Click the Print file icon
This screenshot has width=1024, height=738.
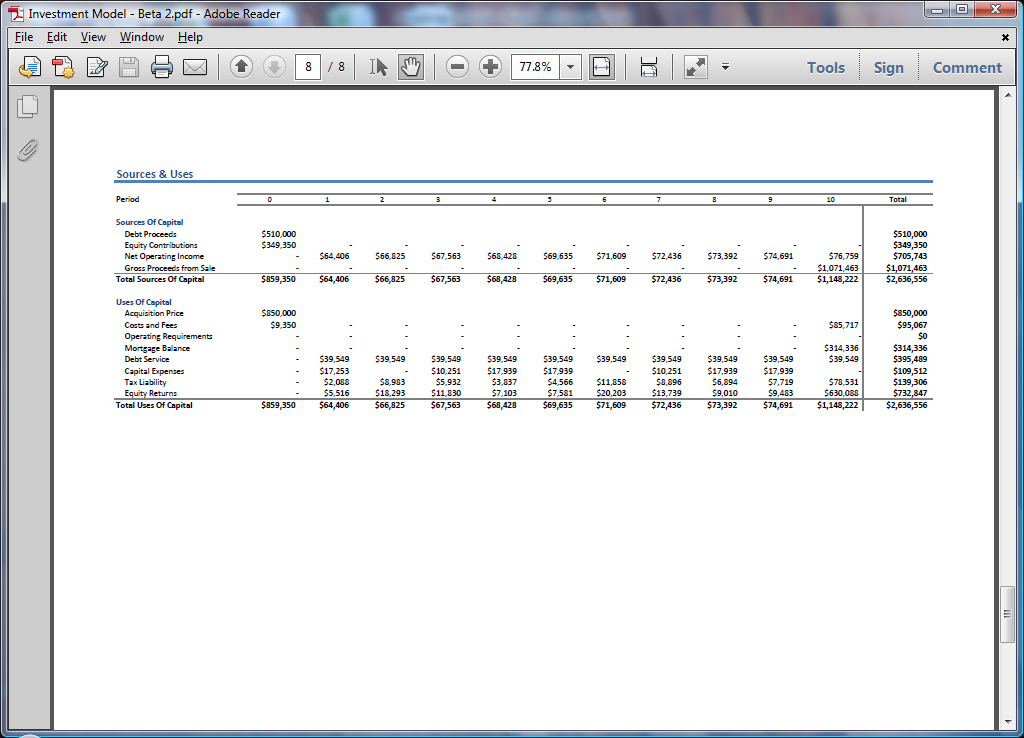162,67
